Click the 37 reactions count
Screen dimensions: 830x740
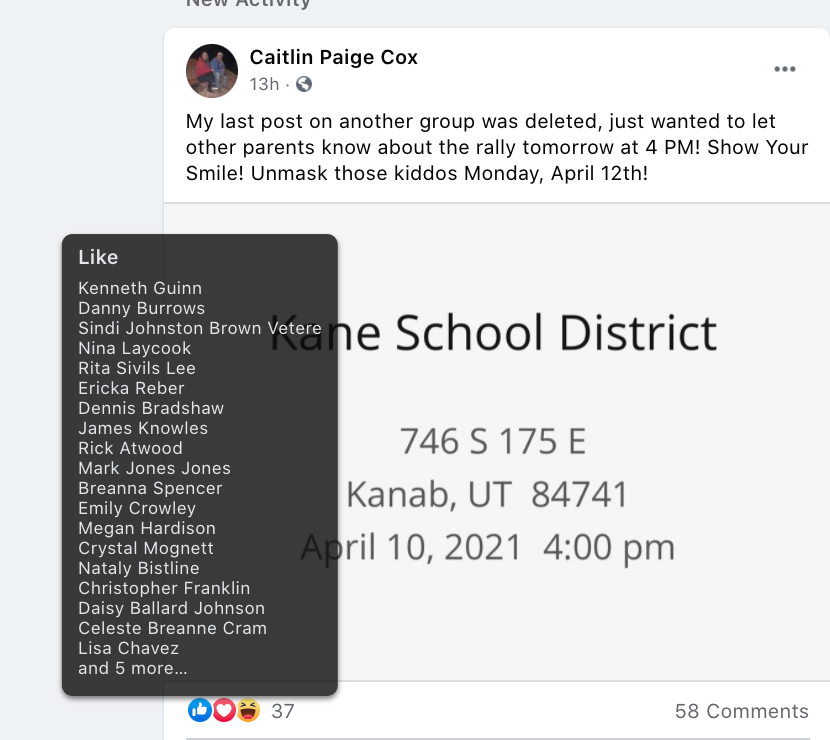pos(283,711)
